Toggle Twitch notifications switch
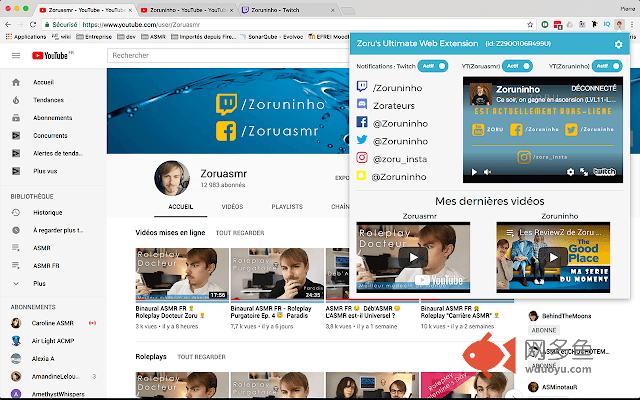 tap(433, 66)
